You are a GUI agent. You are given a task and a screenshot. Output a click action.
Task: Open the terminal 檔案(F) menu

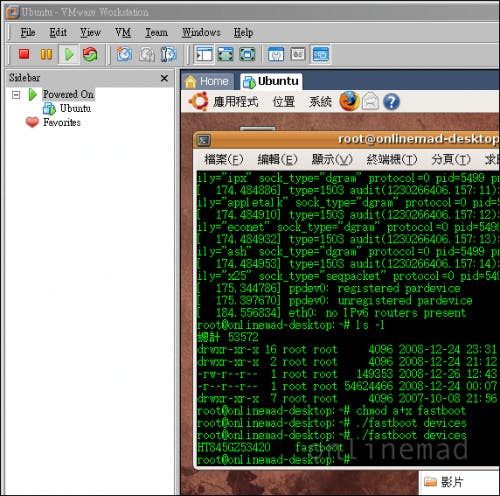pos(224,160)
